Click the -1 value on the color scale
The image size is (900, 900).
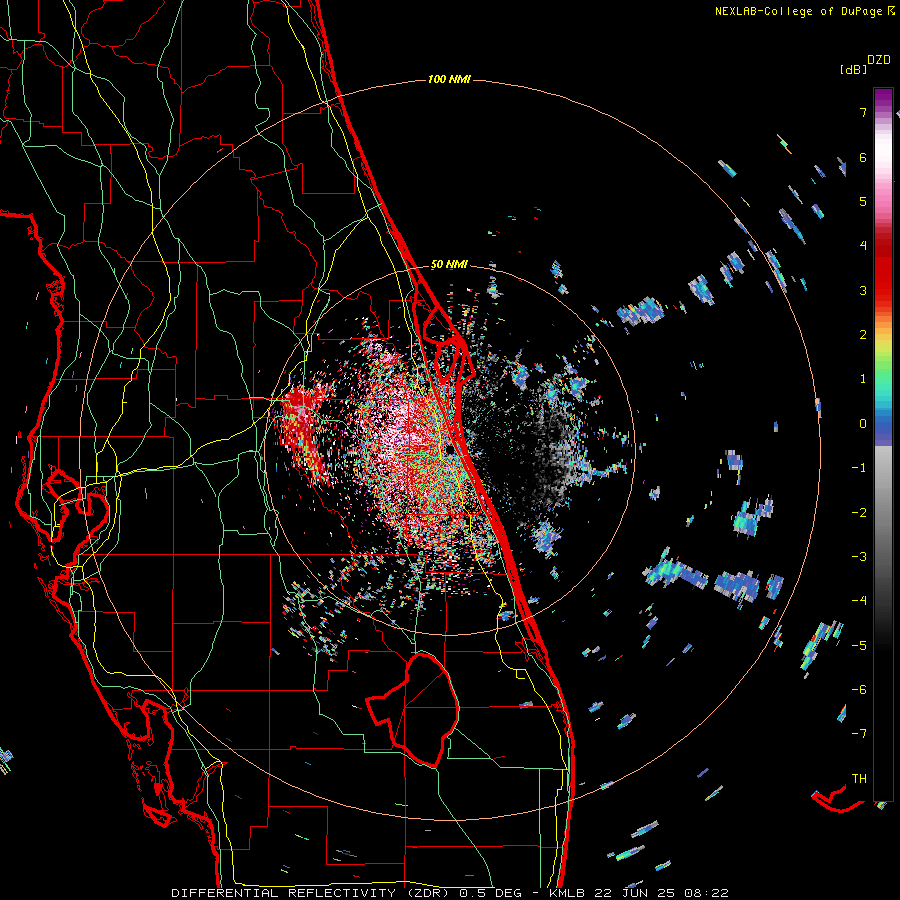[x=859, y=468]
